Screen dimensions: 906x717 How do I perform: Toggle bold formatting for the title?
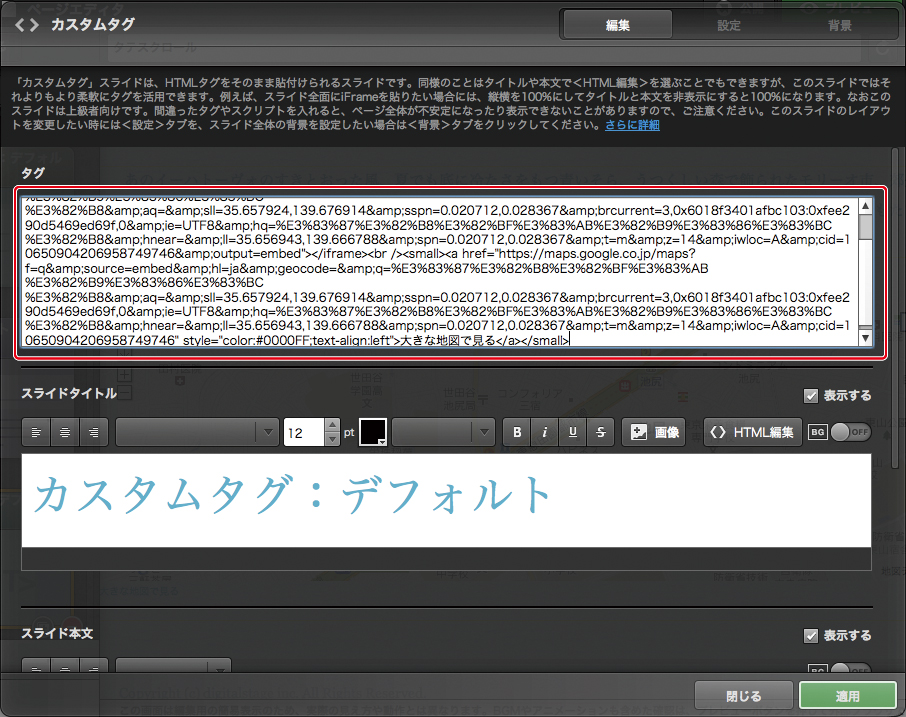pos(517,432)
